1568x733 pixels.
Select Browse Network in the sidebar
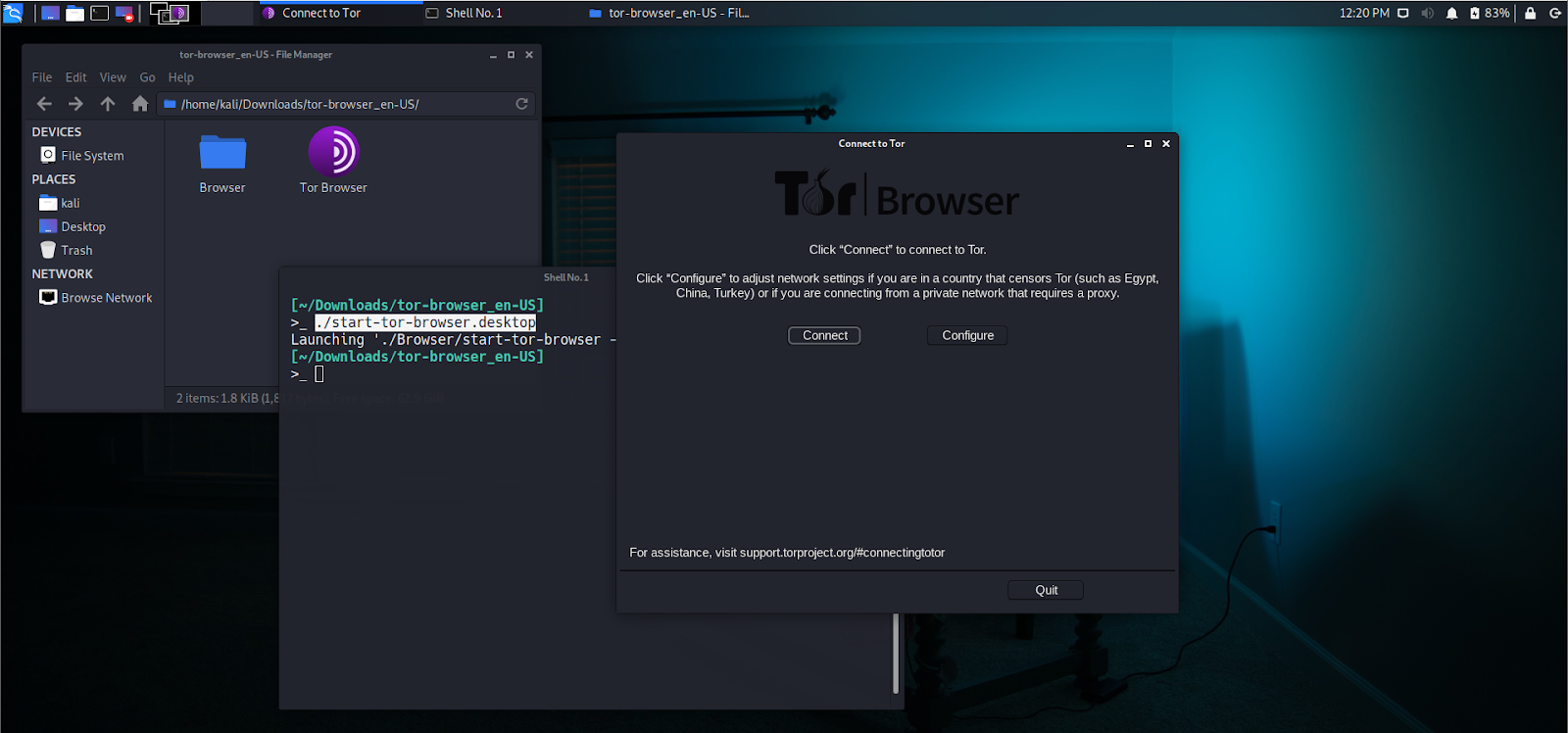tap(96, 297)
